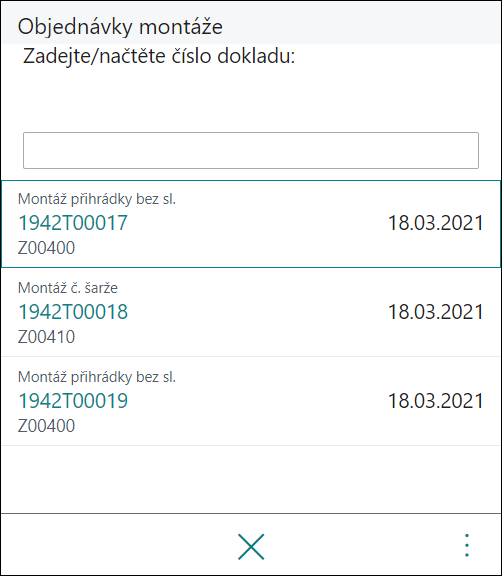Select date 18.03.2021 of order 1942T00017
502x576 pixels.
point(436,223)
